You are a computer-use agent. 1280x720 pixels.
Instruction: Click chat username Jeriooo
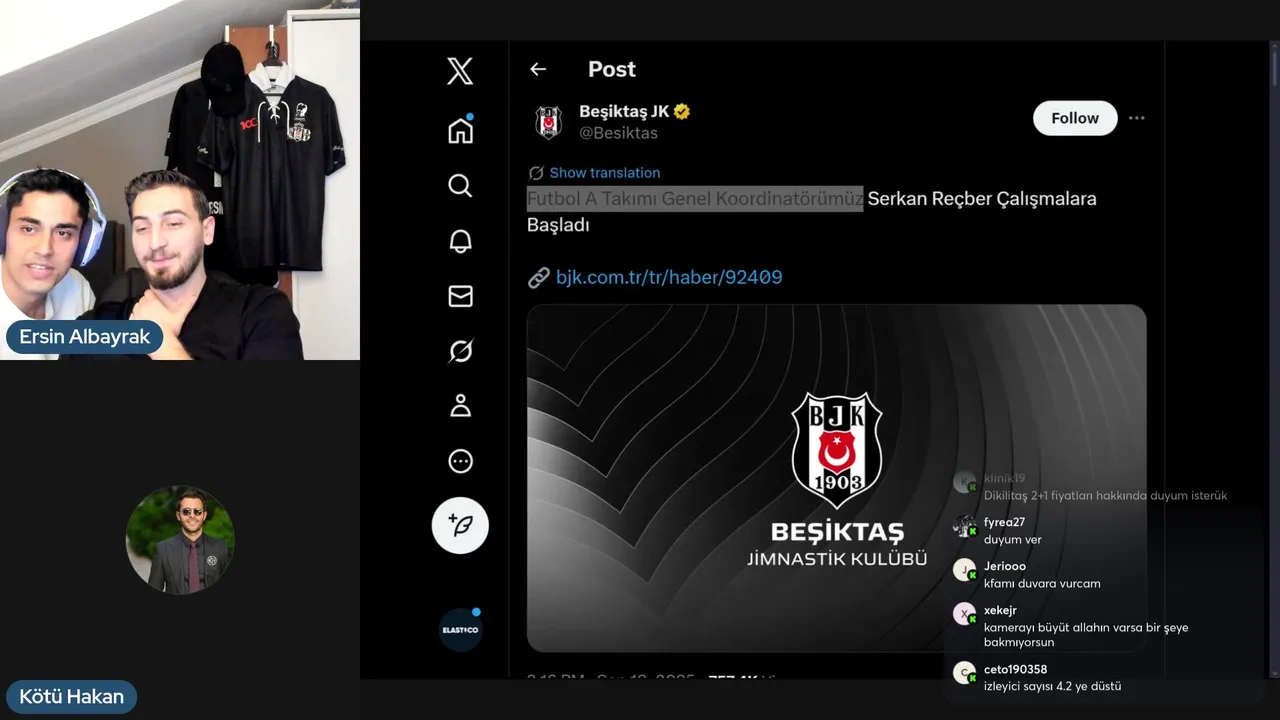tap(1005, 566)
